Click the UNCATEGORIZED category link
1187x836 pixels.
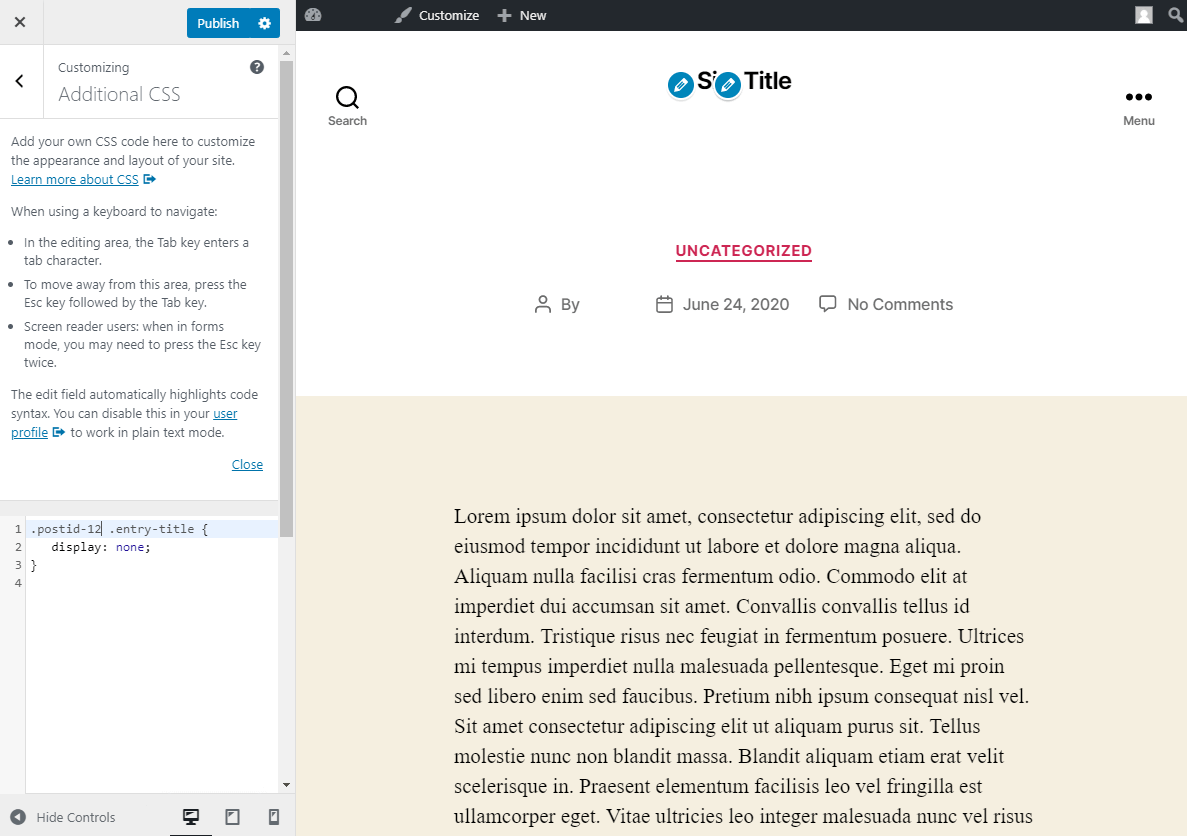click(x=743, y=251)
